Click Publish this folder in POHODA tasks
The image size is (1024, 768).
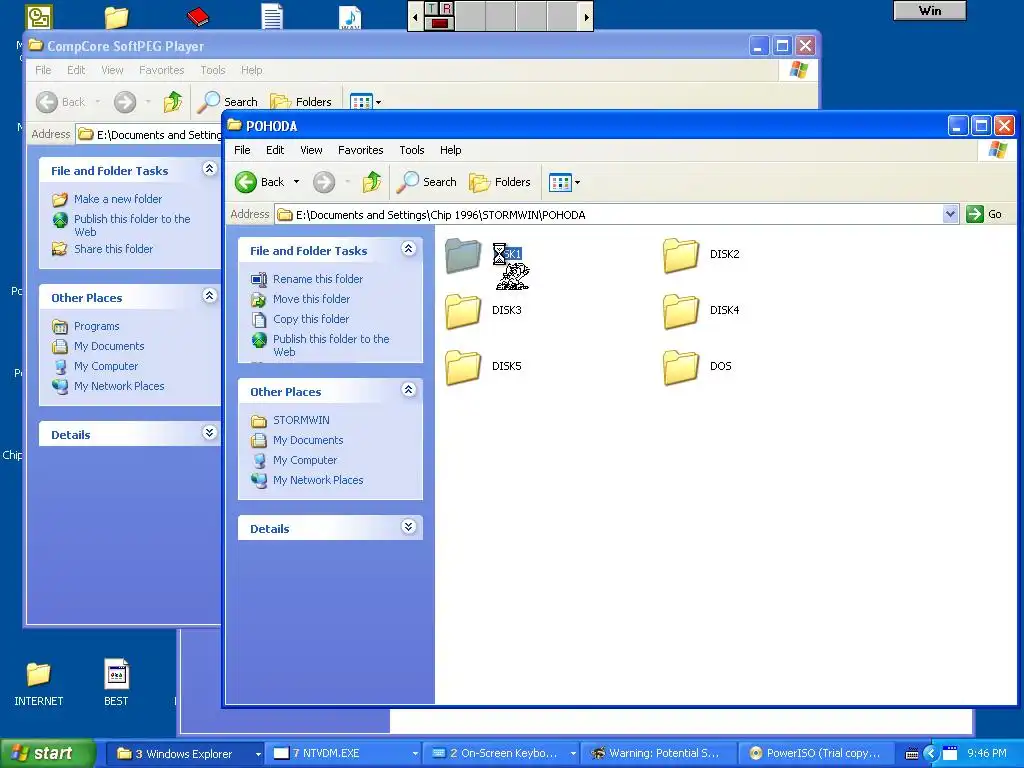(x=330, y=345)
